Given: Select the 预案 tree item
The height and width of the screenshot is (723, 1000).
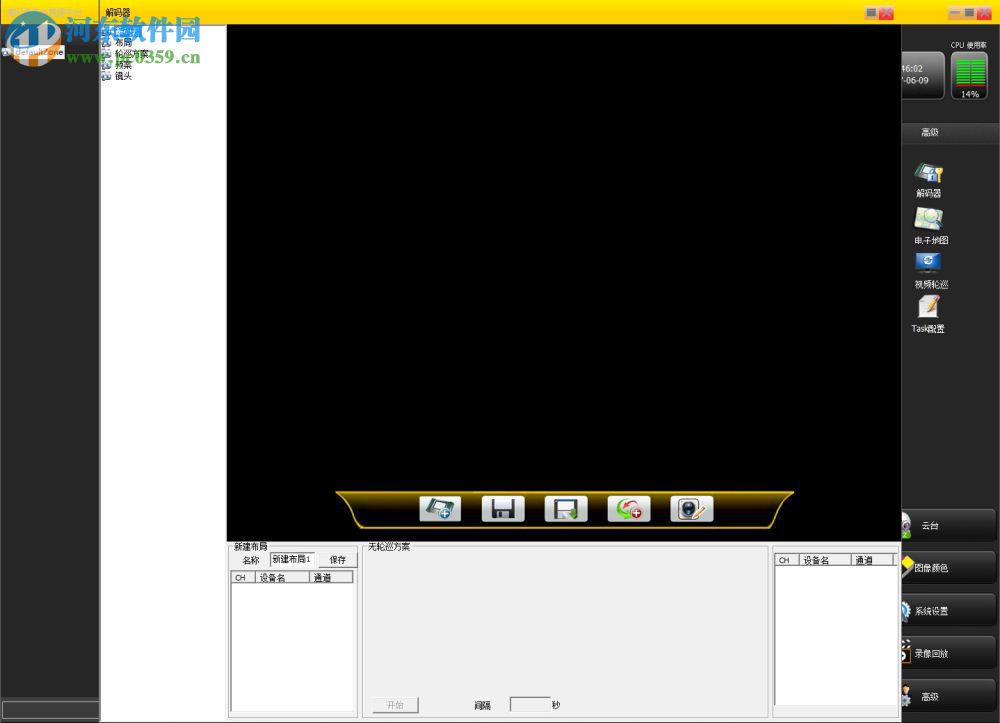Looking at the screenshot, I should [x=123, y=65].
